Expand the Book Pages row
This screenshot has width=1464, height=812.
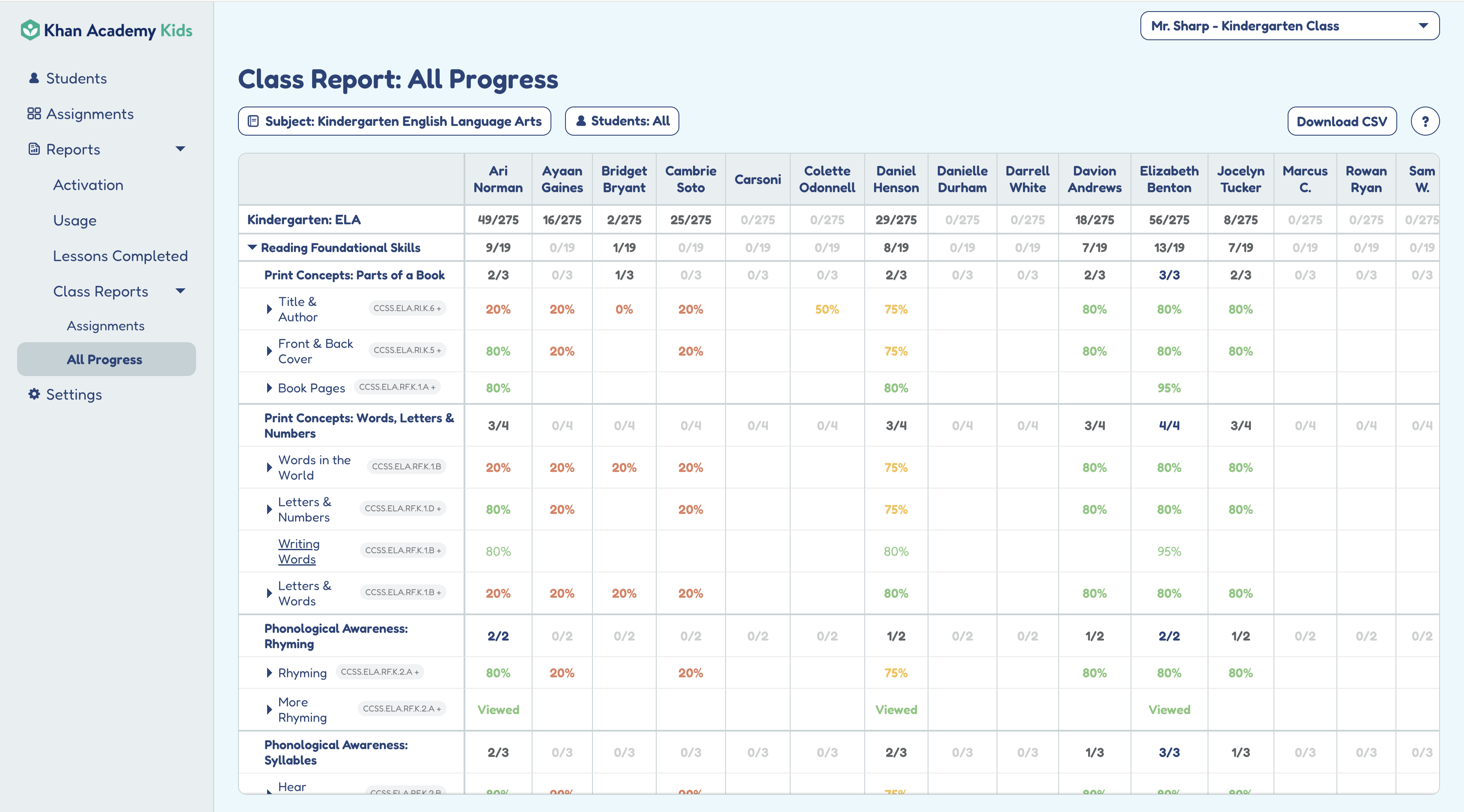pos(269,388)
